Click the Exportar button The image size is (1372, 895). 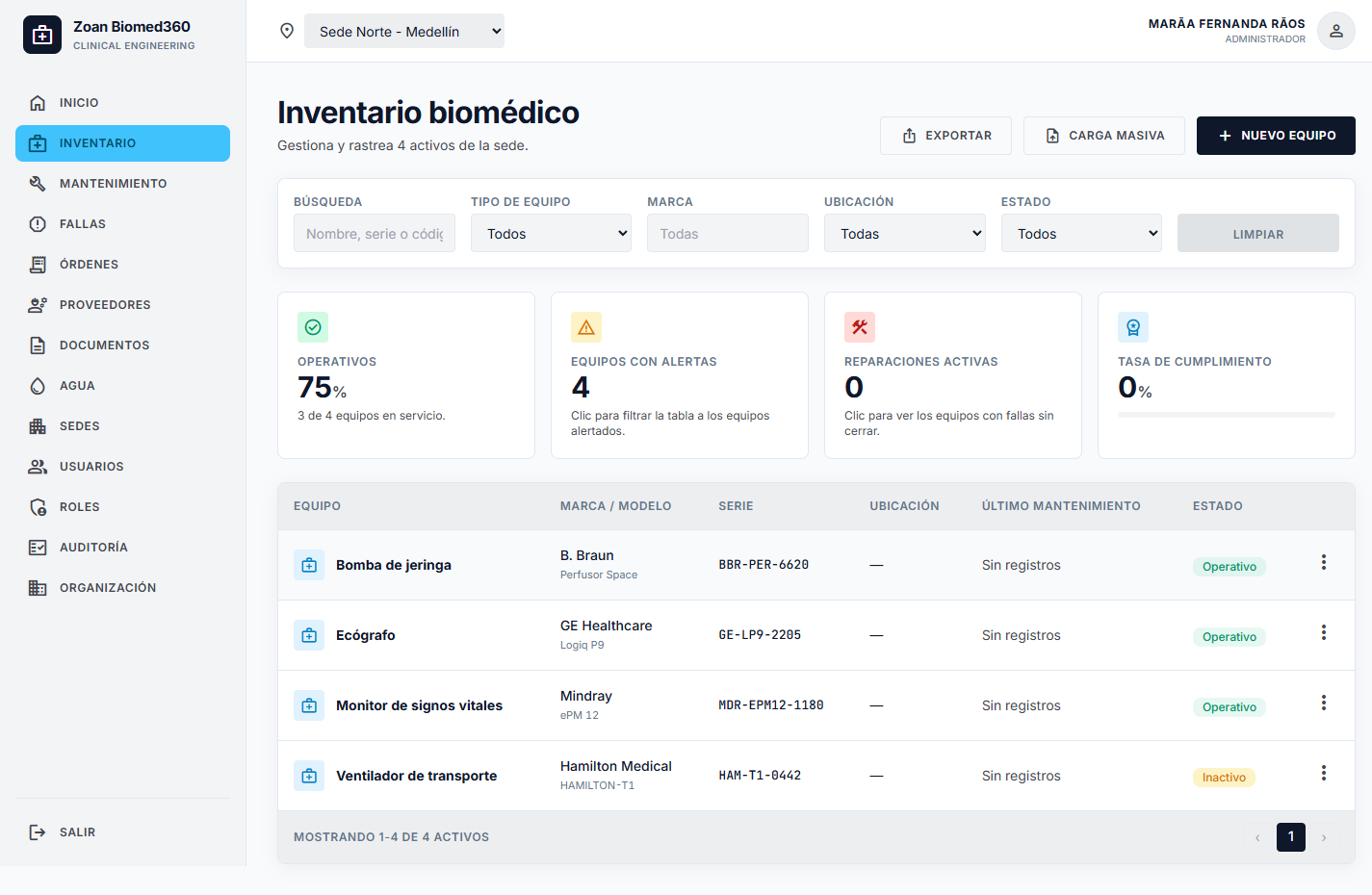(945, 136)
